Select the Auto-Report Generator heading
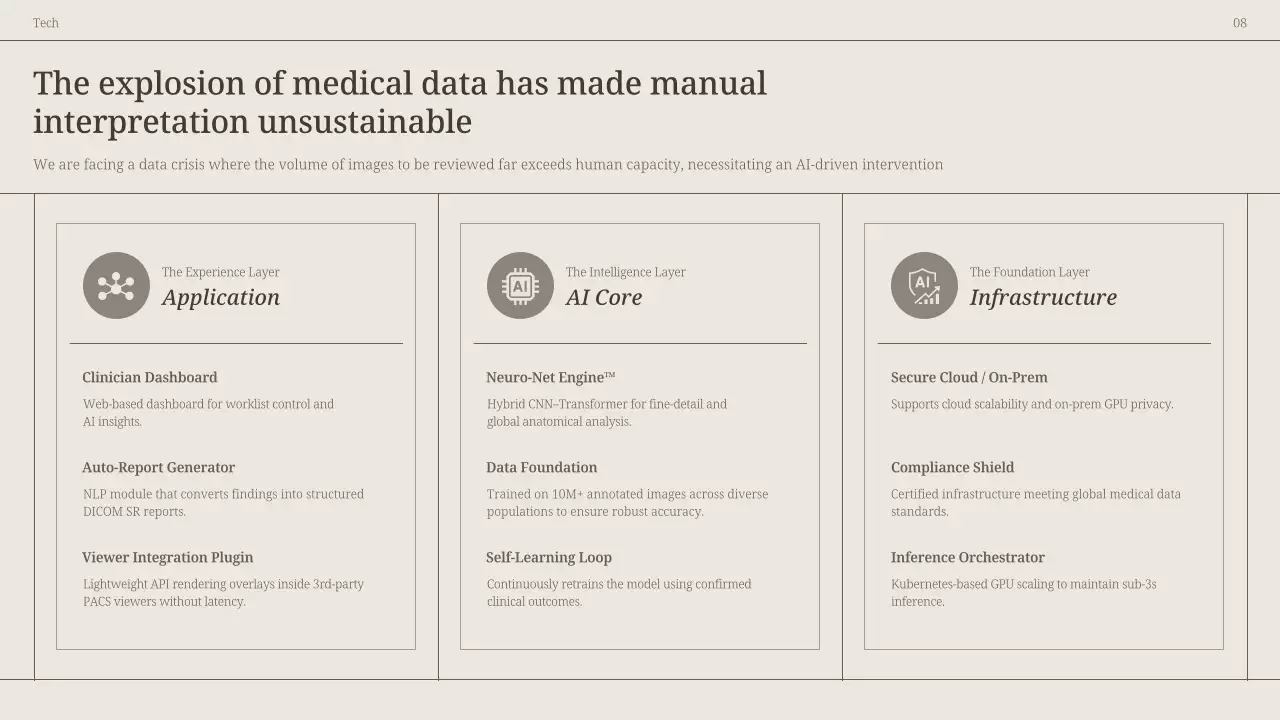The image size is (1280, 720). click(159, 467)
